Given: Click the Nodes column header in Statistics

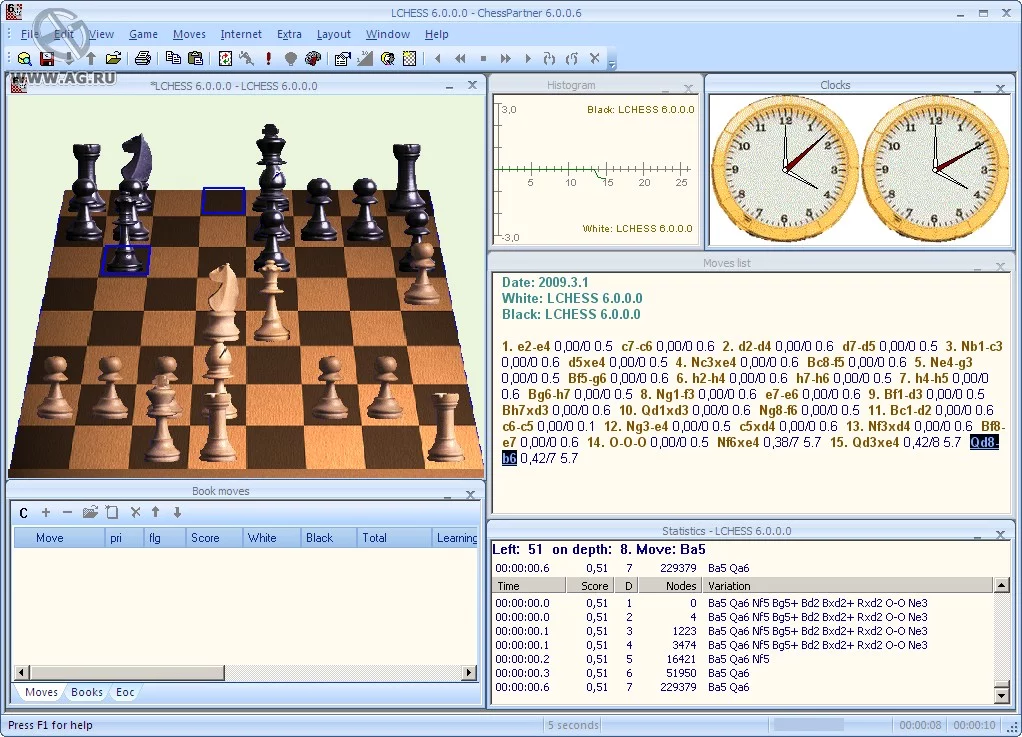Looking at the screenshot, I should (671, 586).
